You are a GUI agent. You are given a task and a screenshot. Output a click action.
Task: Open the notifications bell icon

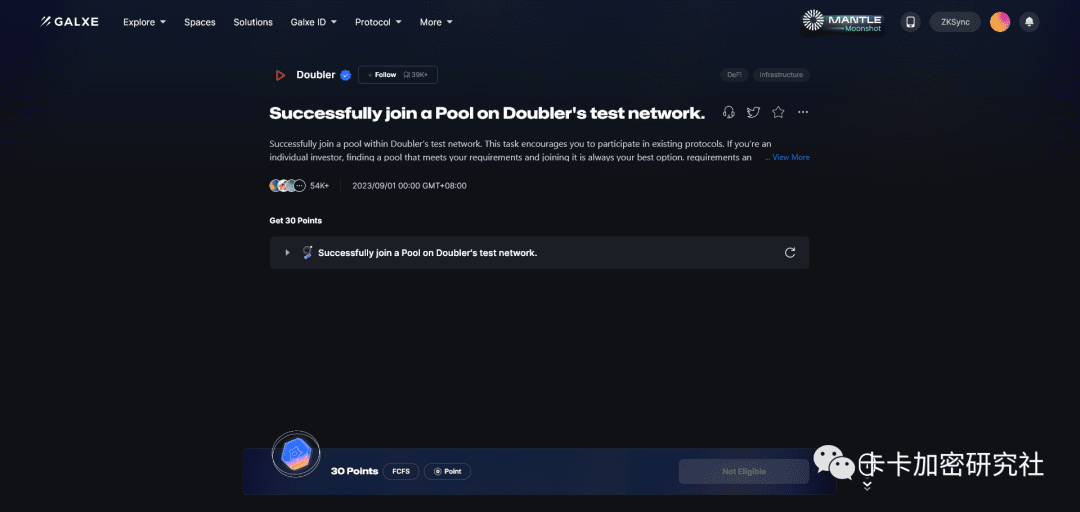click(x=1029, y=22)
